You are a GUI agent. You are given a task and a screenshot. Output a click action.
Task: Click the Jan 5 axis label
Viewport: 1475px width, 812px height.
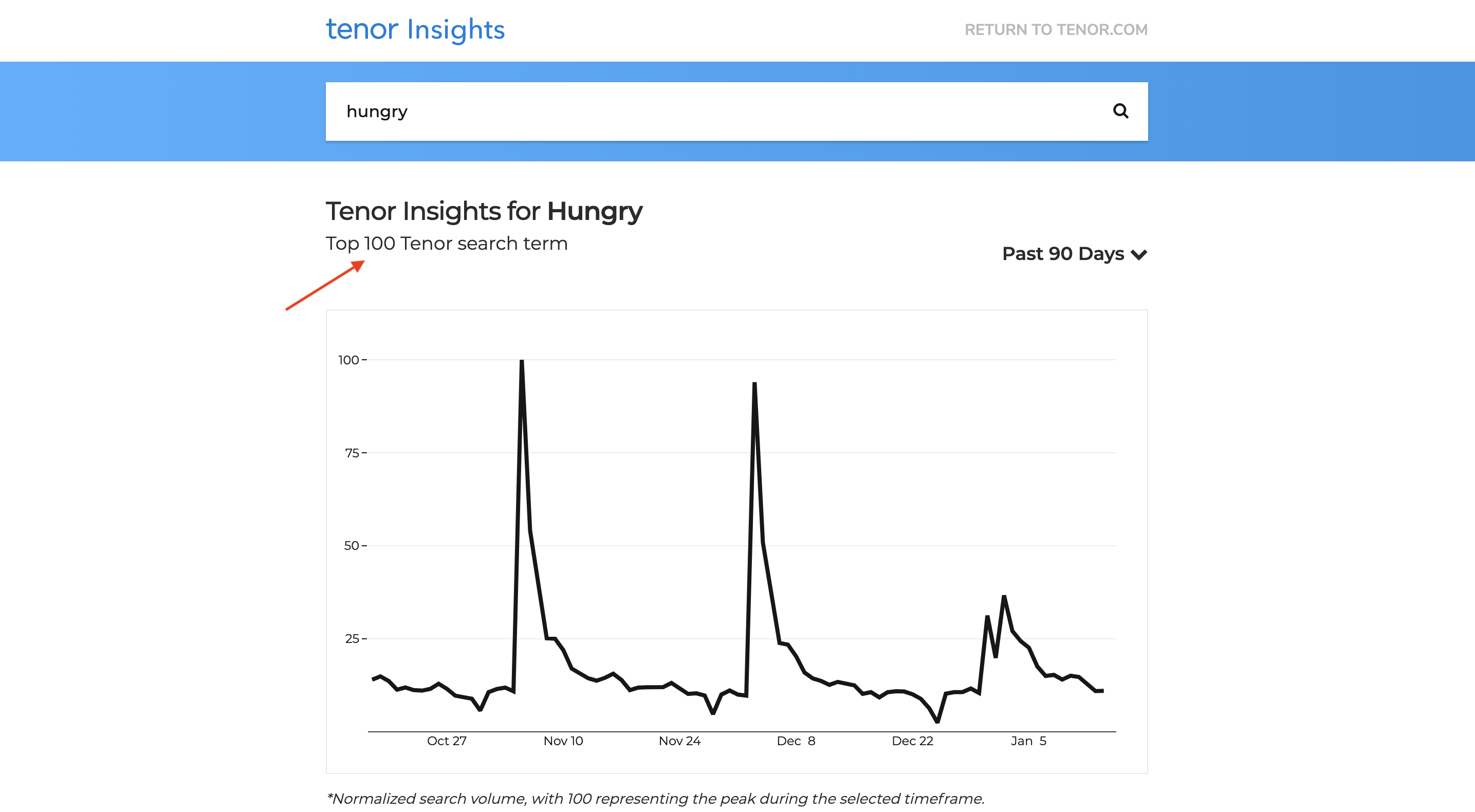pyautogui.click(x=1028, y=741)
